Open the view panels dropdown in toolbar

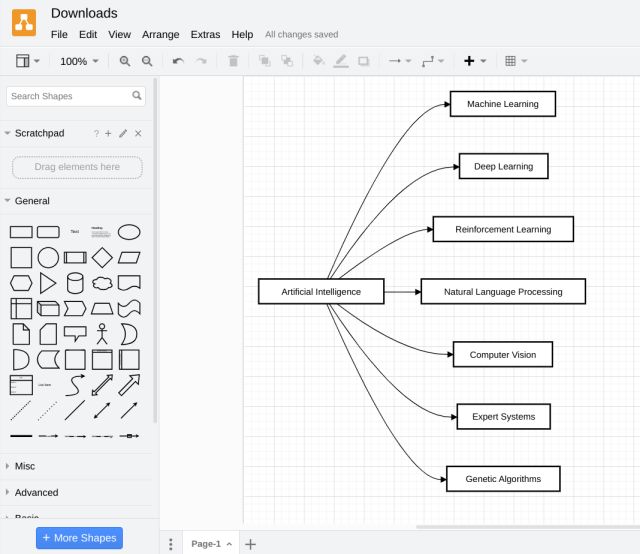(x=27, y=61)
